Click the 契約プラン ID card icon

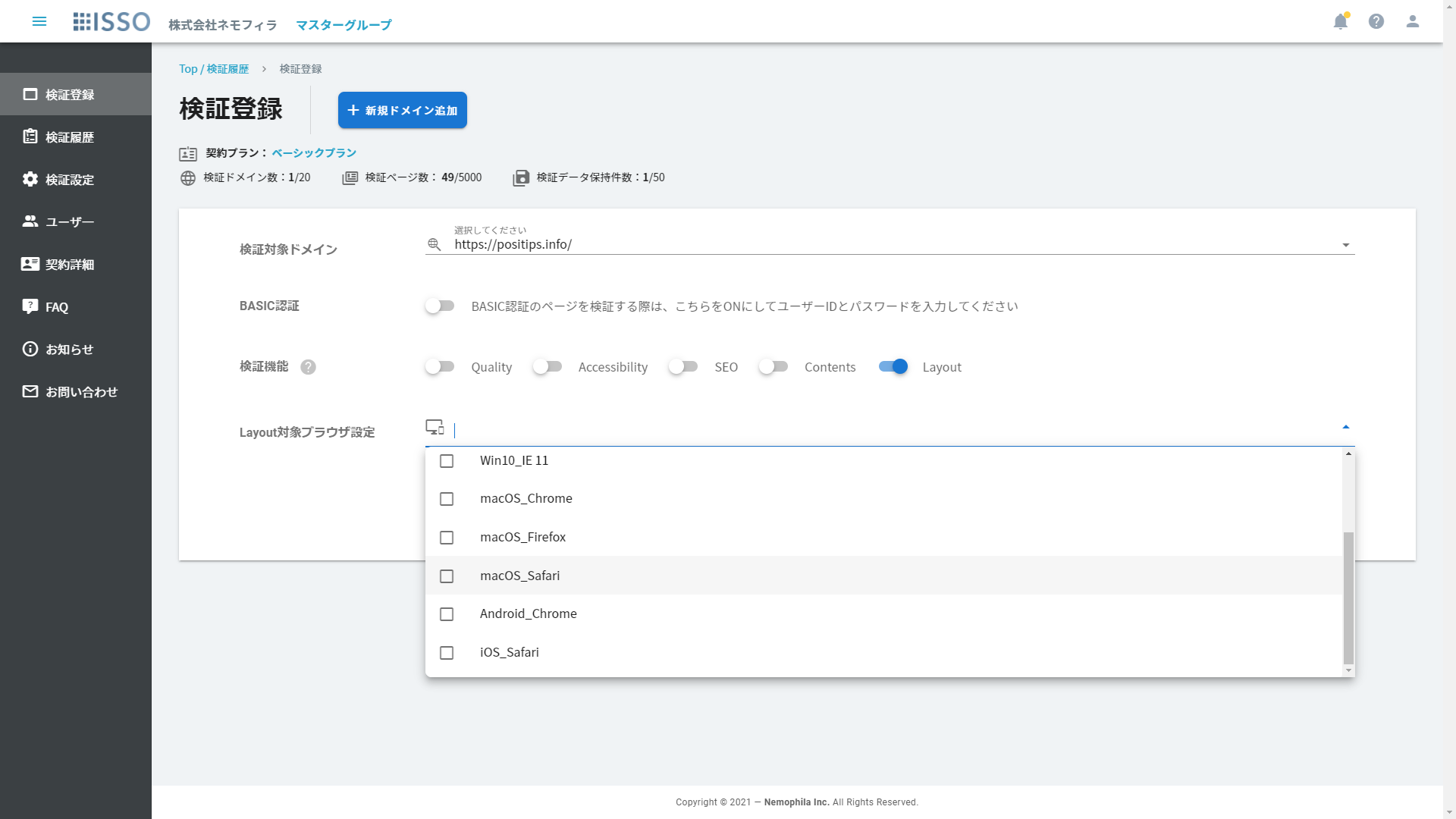tap(188, 154)
